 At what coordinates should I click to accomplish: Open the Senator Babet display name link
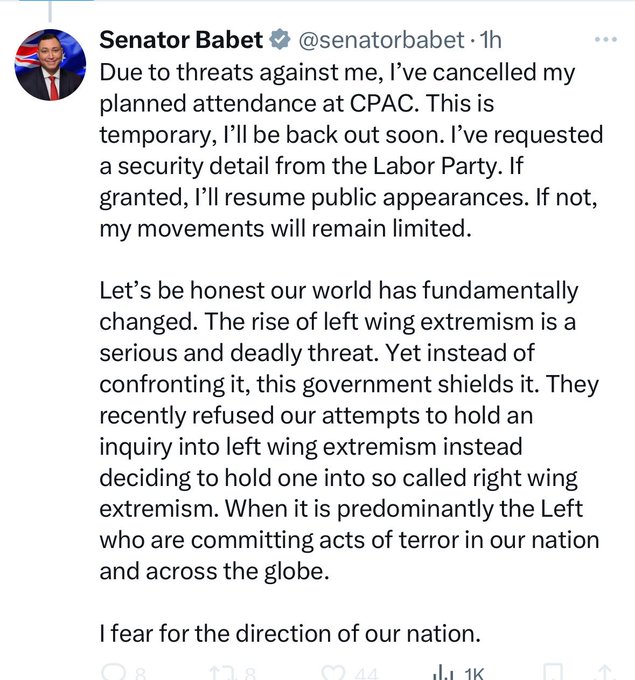(x=181, y=40)
